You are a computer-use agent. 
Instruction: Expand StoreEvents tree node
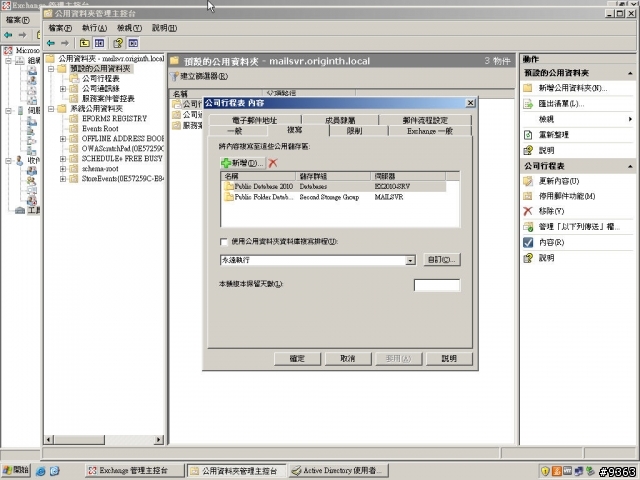[x=63, y=179]
